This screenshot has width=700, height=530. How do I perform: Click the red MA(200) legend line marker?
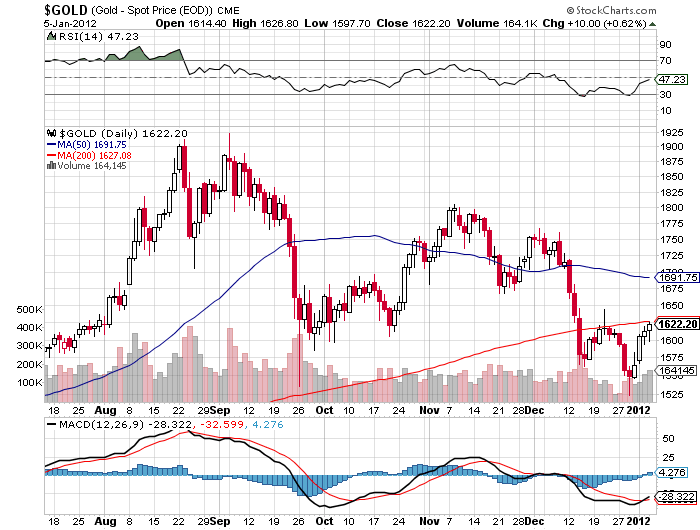(x=52, y=155)
